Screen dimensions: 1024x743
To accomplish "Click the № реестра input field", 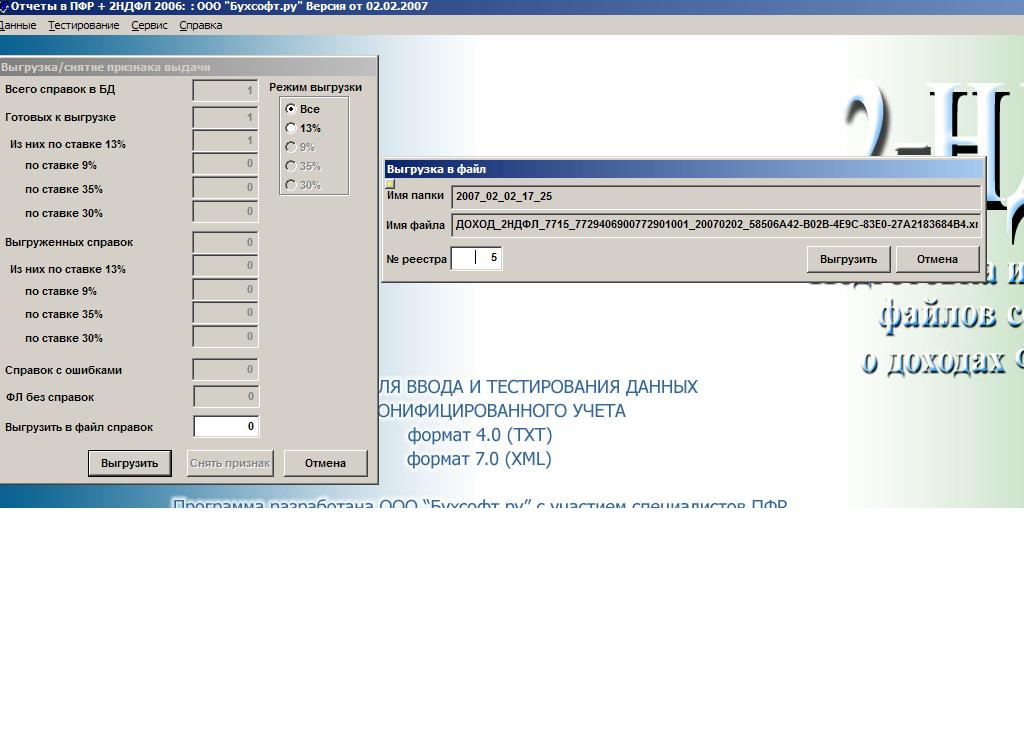I will pos(476,259).
